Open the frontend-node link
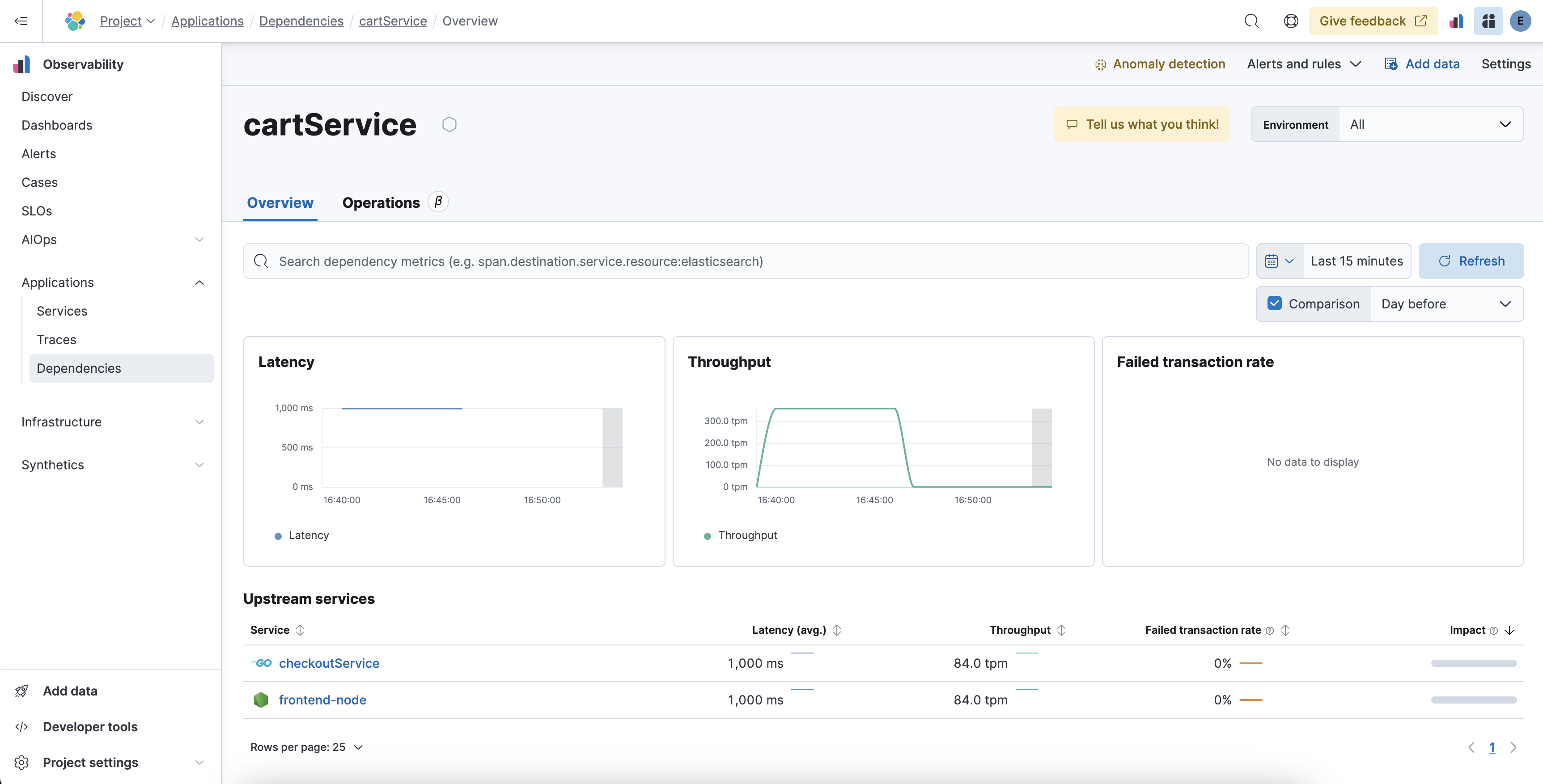 click(322, 700)
